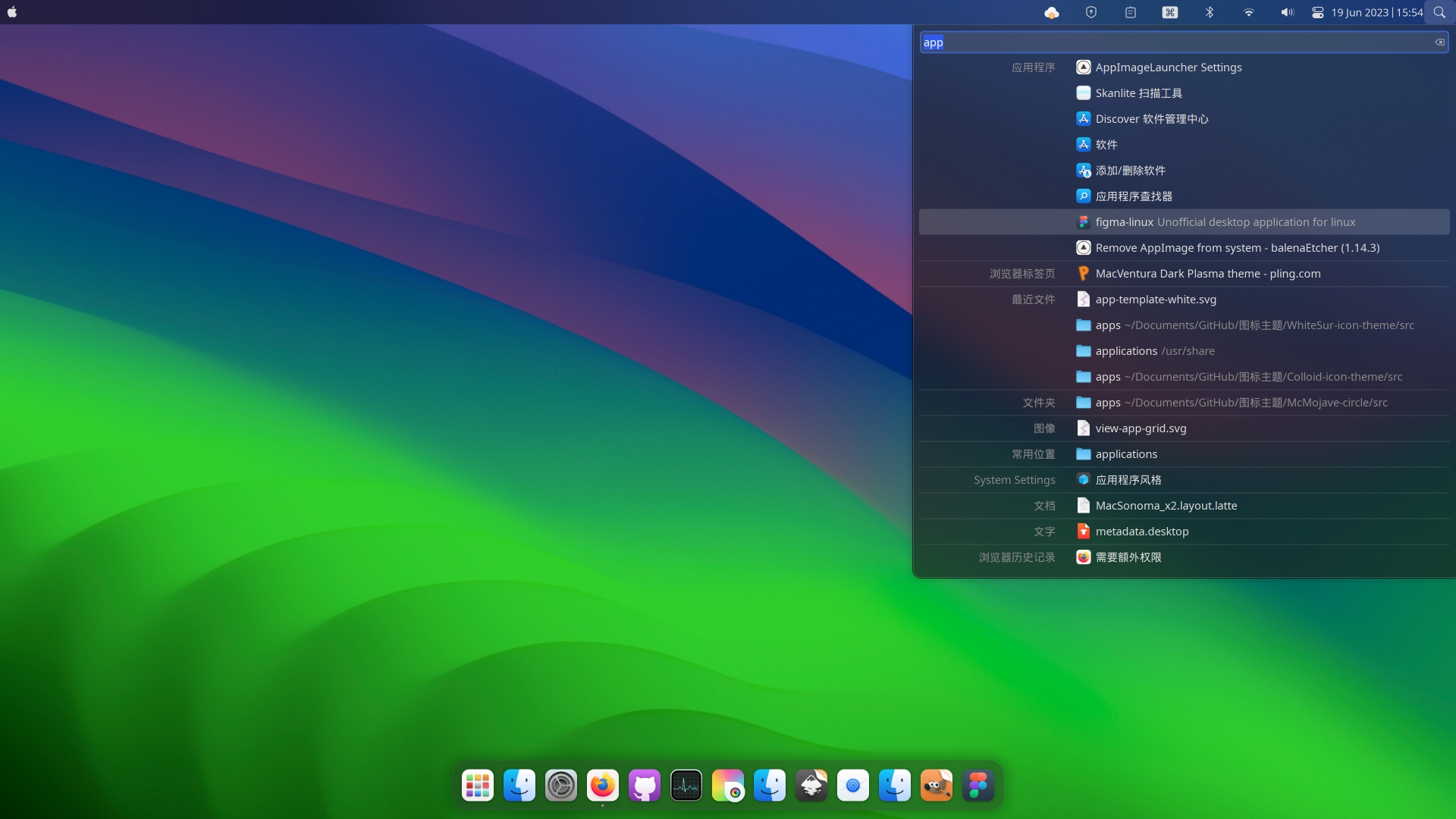Open the volume speaker icon
The width and height of the screenshot is (1456, 819).
coord(1288,12)
